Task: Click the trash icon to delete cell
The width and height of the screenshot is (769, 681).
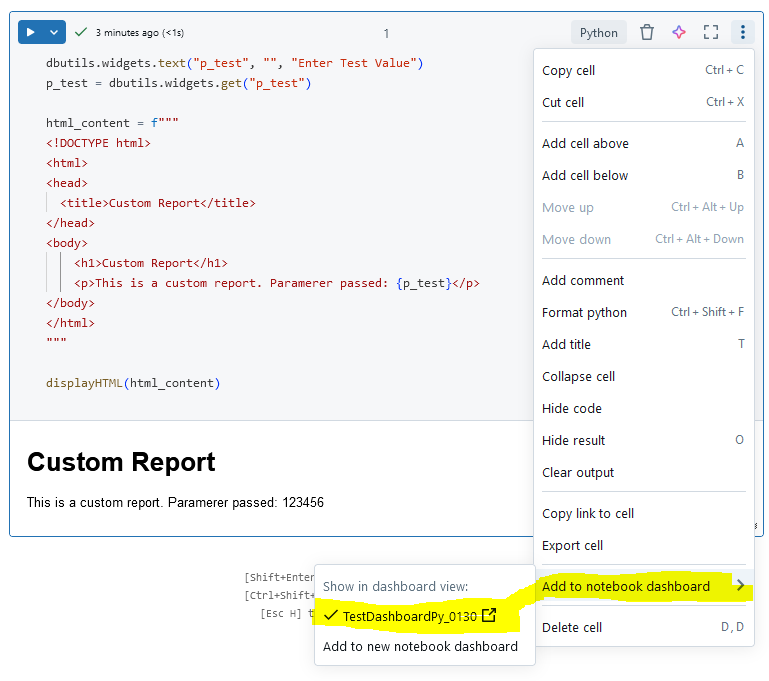Action: 647,32
